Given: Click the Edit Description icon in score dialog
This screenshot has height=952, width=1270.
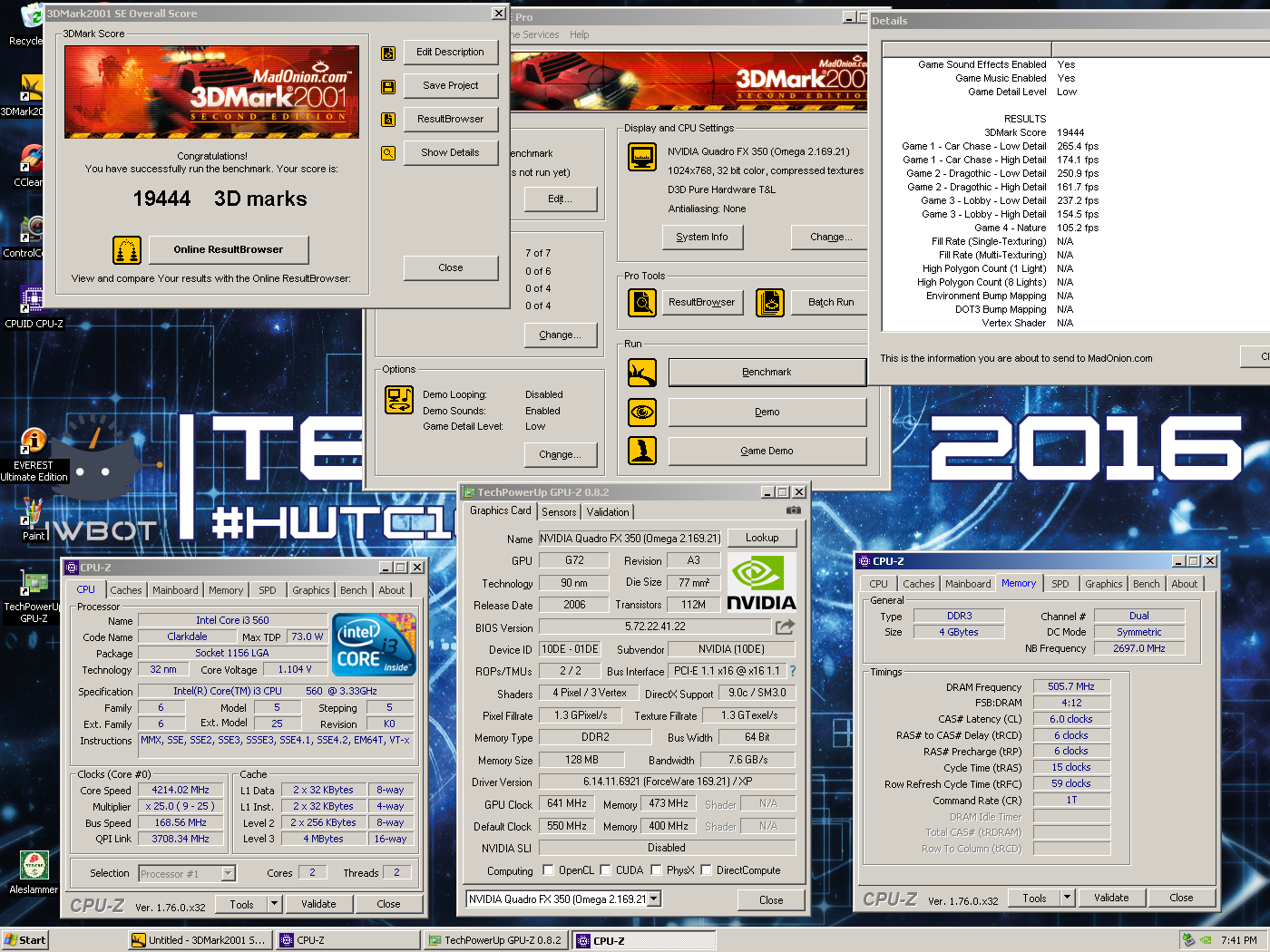Looking at the screenshot, I should coord(388,53).
